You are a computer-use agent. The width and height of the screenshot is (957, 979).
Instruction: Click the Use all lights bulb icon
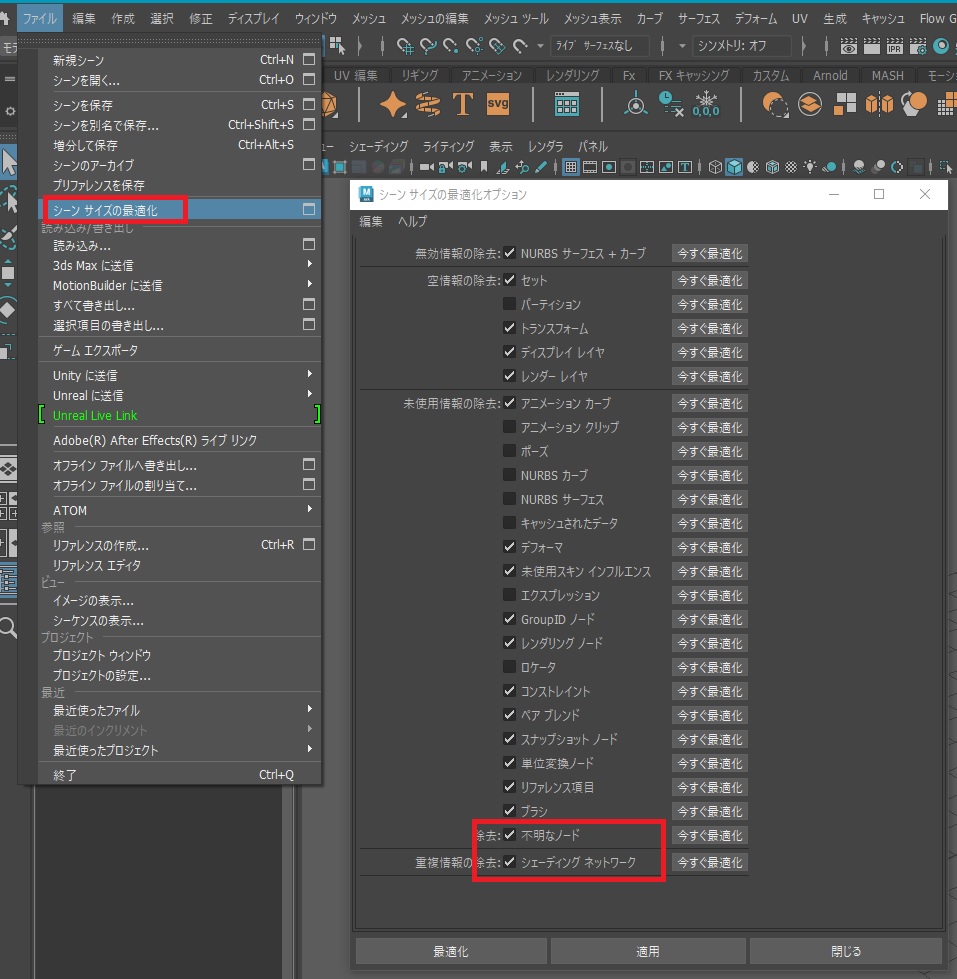point(810,167)
